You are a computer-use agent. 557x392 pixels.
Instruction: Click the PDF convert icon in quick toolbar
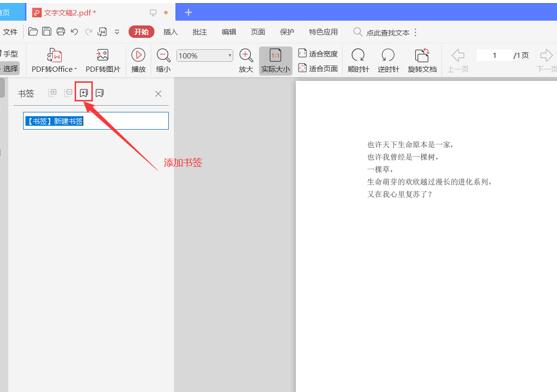tap(102, 32)
